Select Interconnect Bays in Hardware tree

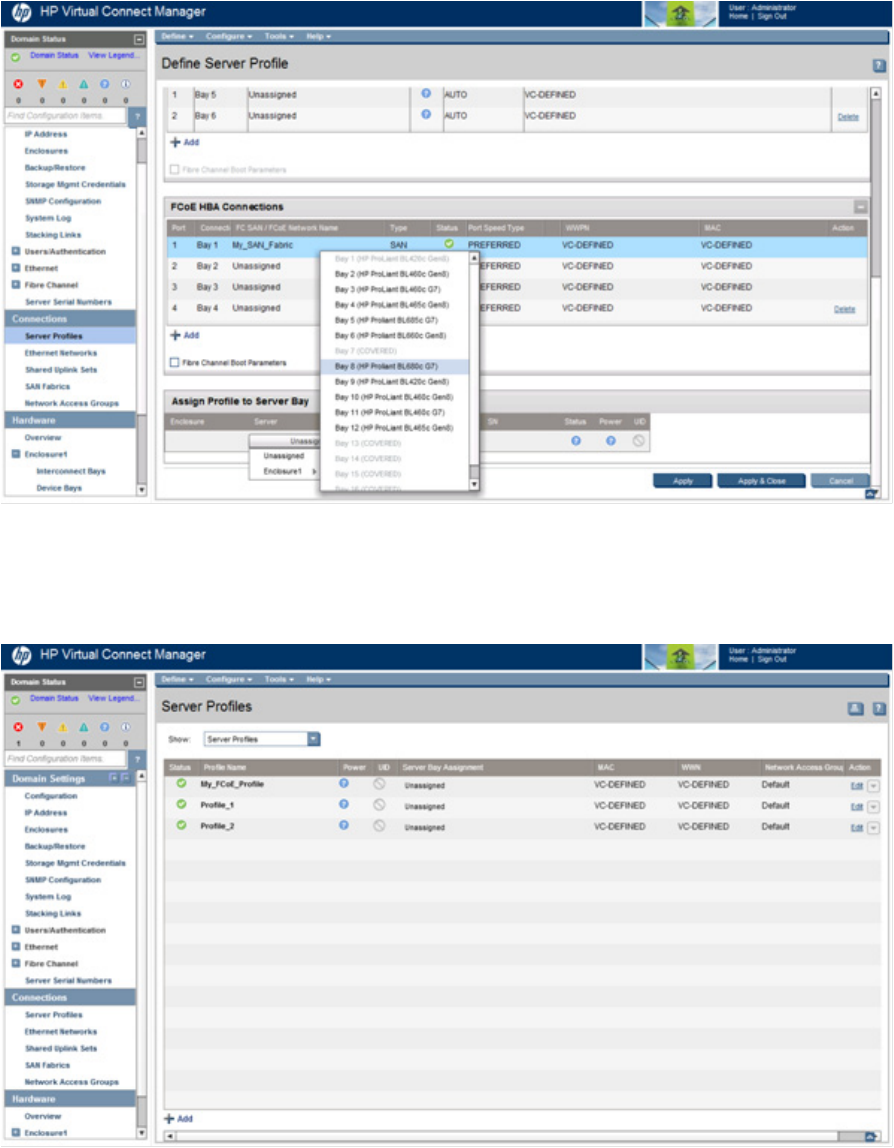[x=71, y=472]
